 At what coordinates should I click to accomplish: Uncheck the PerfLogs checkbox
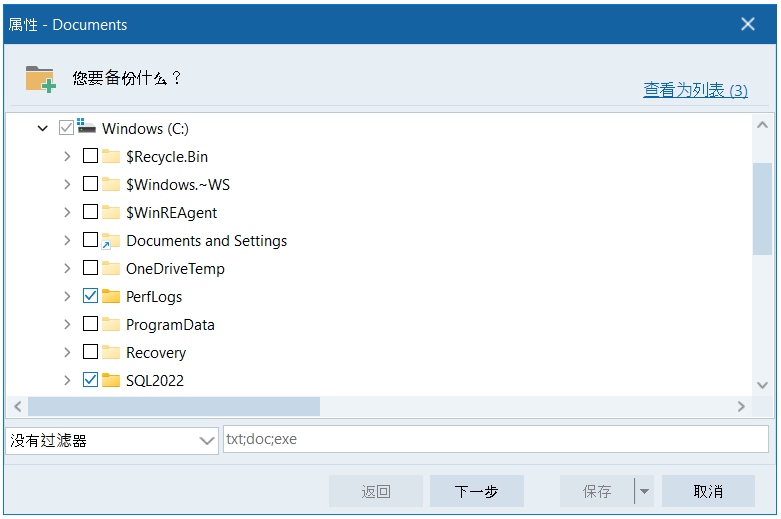point(90,296)
